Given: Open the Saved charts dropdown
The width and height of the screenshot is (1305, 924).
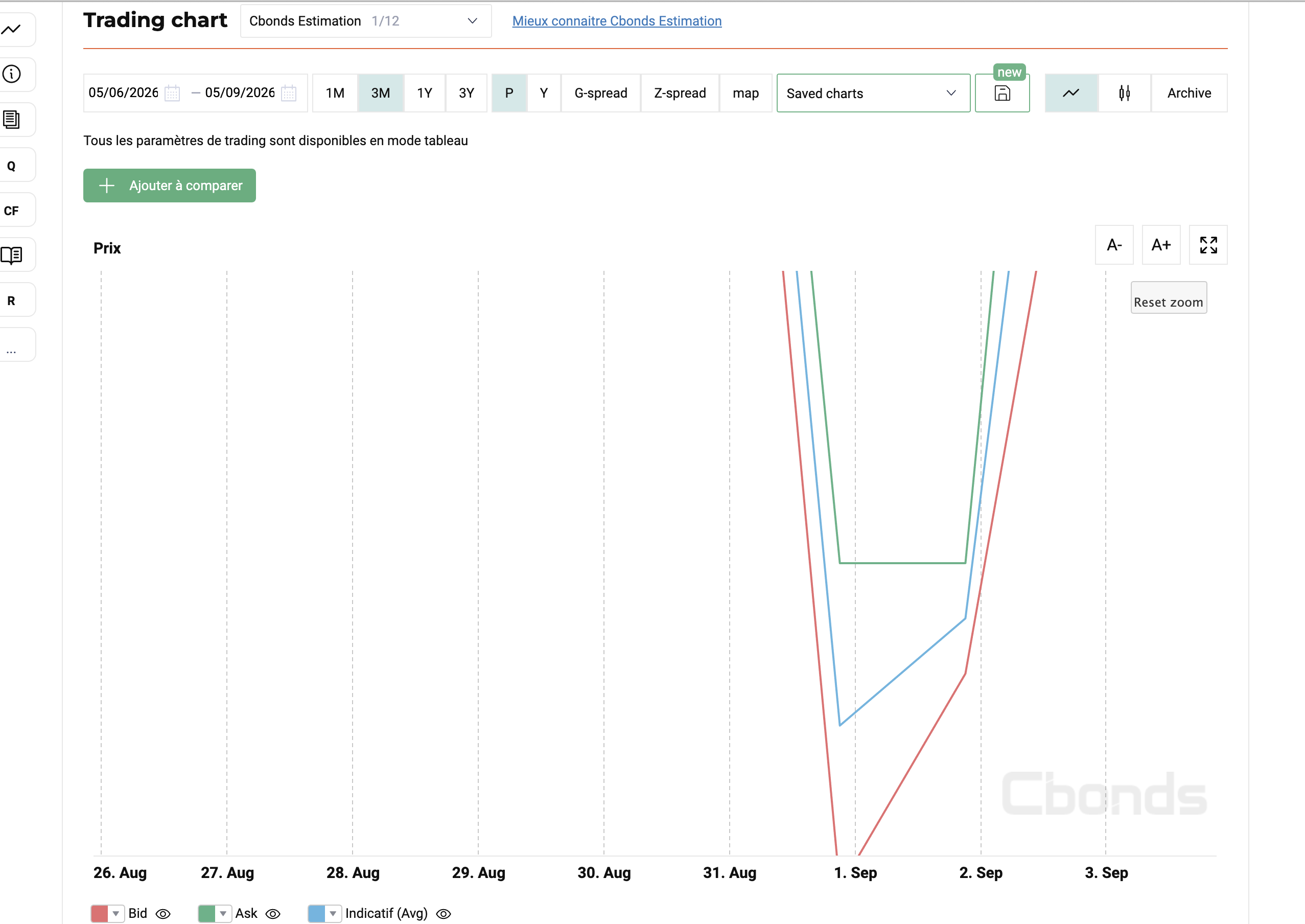Looking at the screenshot, I should pos(873,94).
